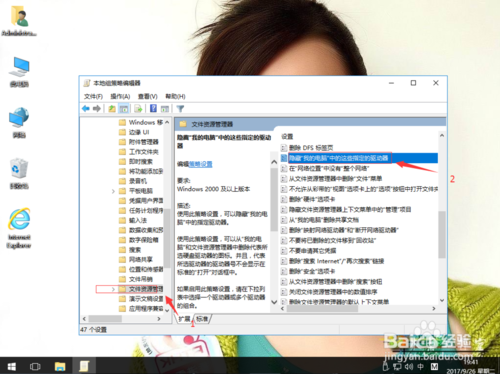
Task: Select policy 删除"硬件"选项卡
Action: (x=312, y=199)
